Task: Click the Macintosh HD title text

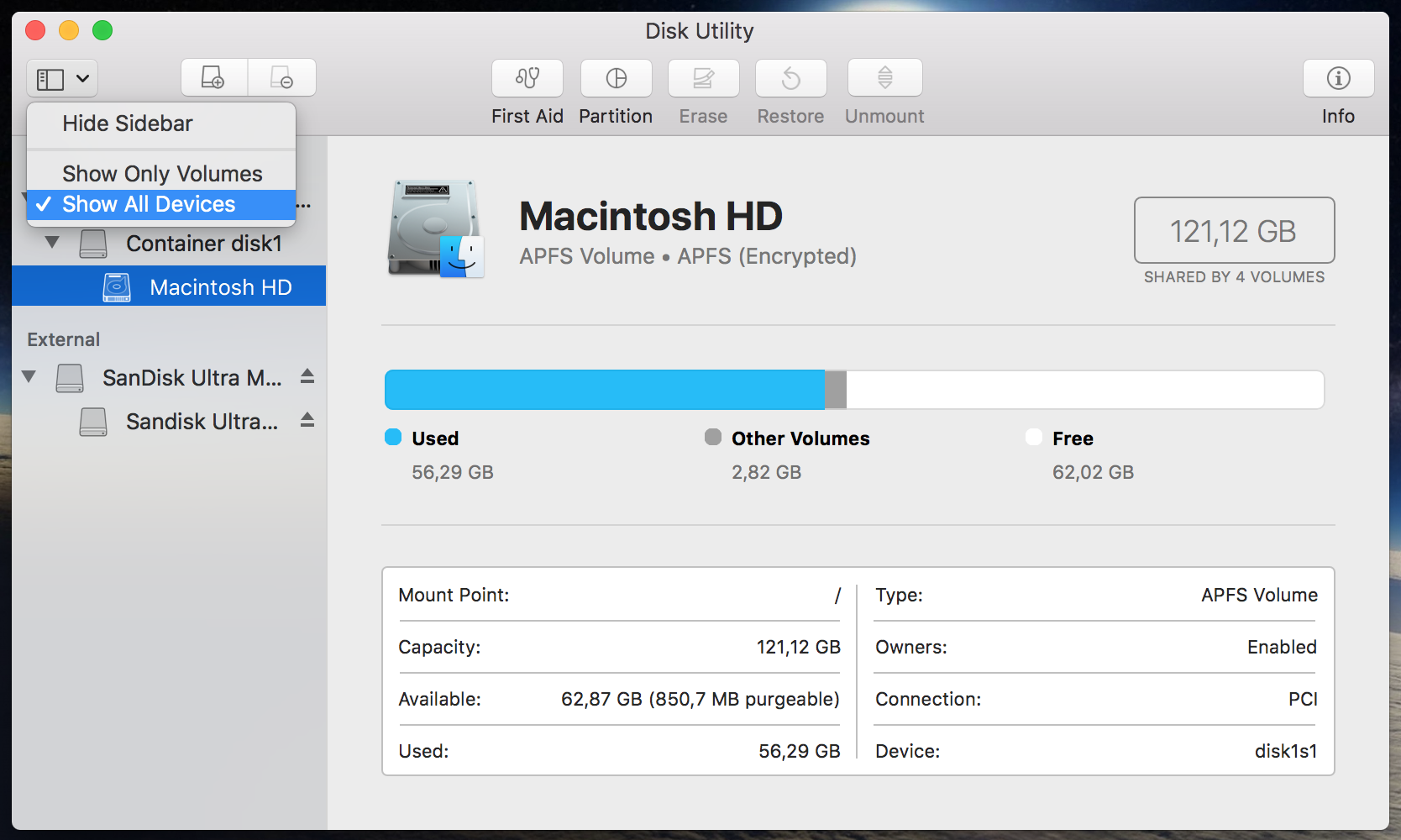Action: (x=651, y=217)
